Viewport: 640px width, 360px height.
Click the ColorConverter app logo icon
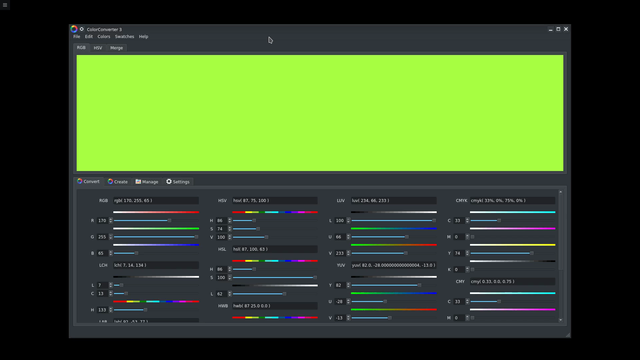(x=74, y=29)
